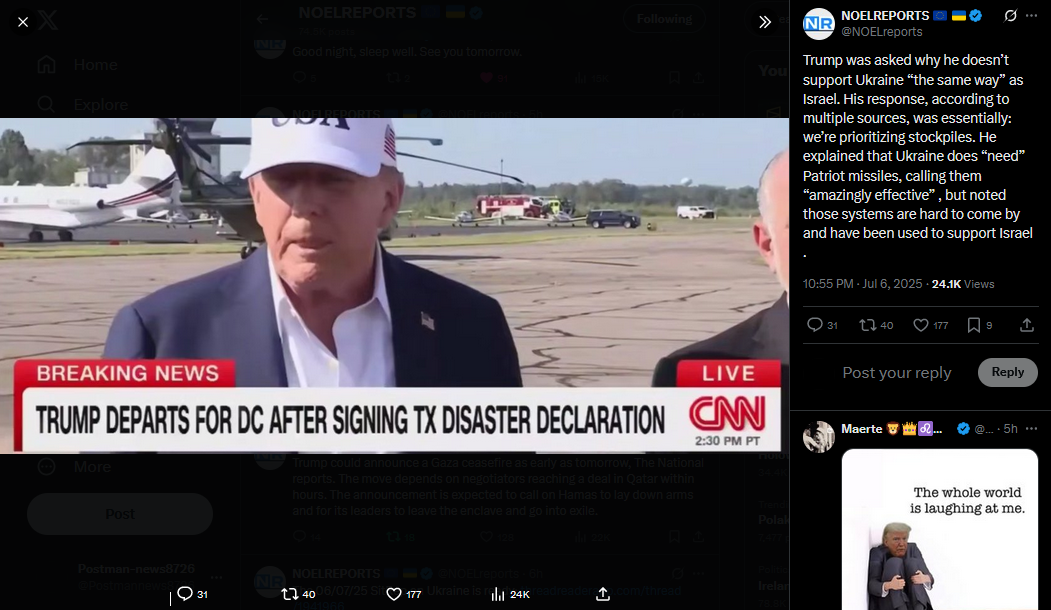Open more options on Maerte's reply
Screen dimensions: 1051x610
pyautogui.click(x=1032, y=428)
